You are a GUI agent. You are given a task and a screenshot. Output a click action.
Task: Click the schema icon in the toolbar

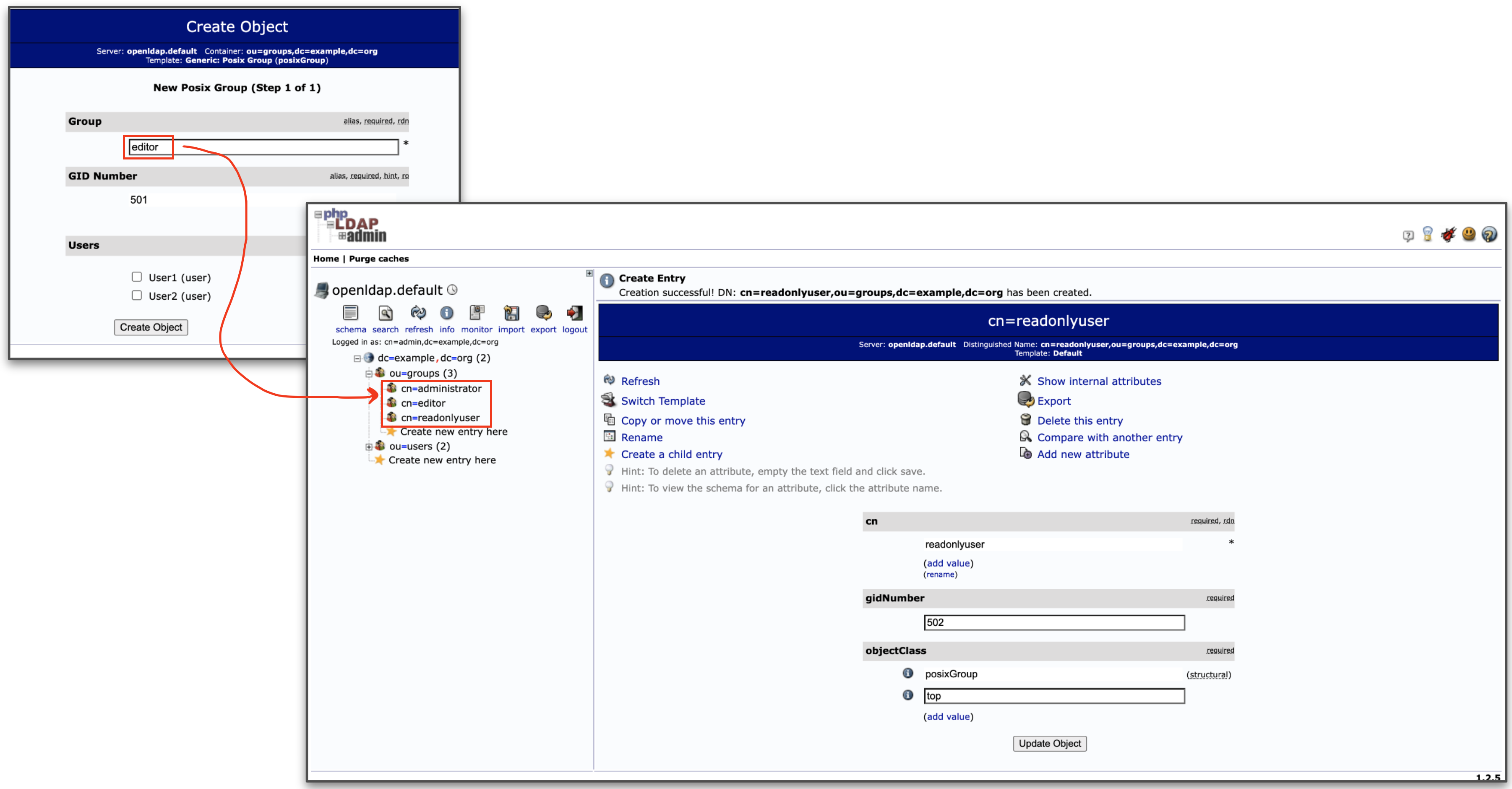[350, 313]
